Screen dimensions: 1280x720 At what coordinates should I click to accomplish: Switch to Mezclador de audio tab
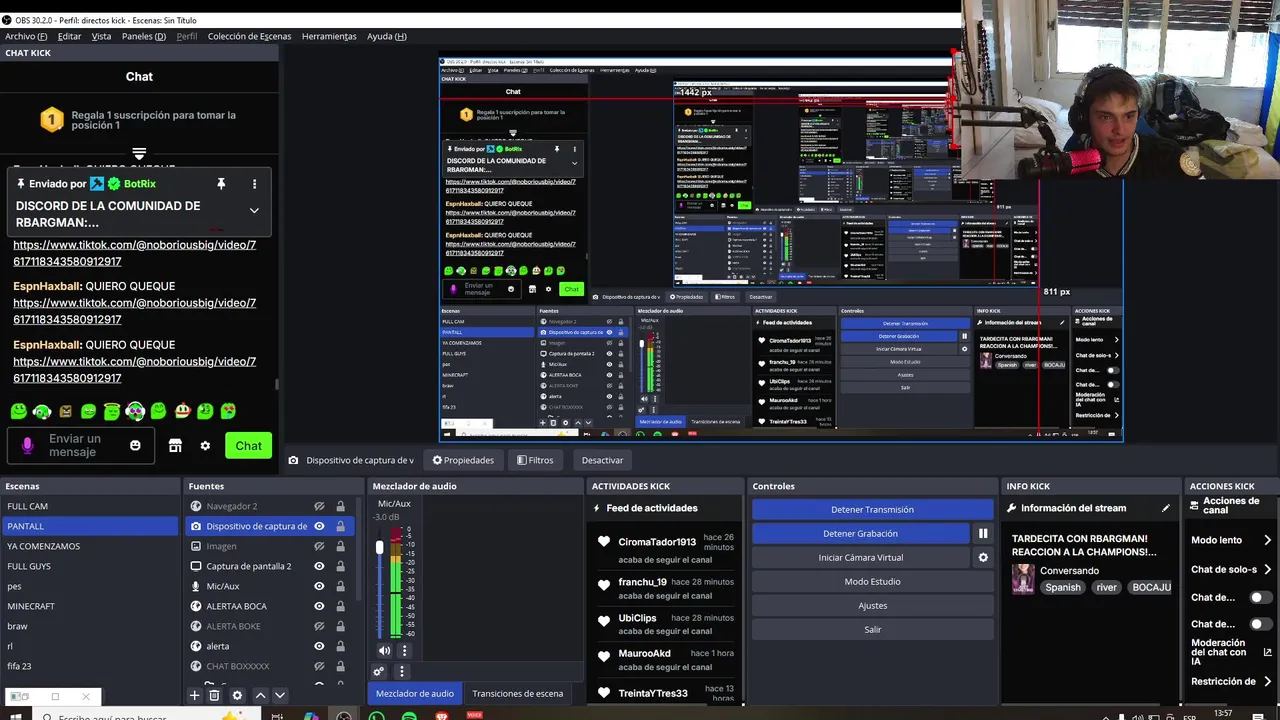[x=414, y=693]
